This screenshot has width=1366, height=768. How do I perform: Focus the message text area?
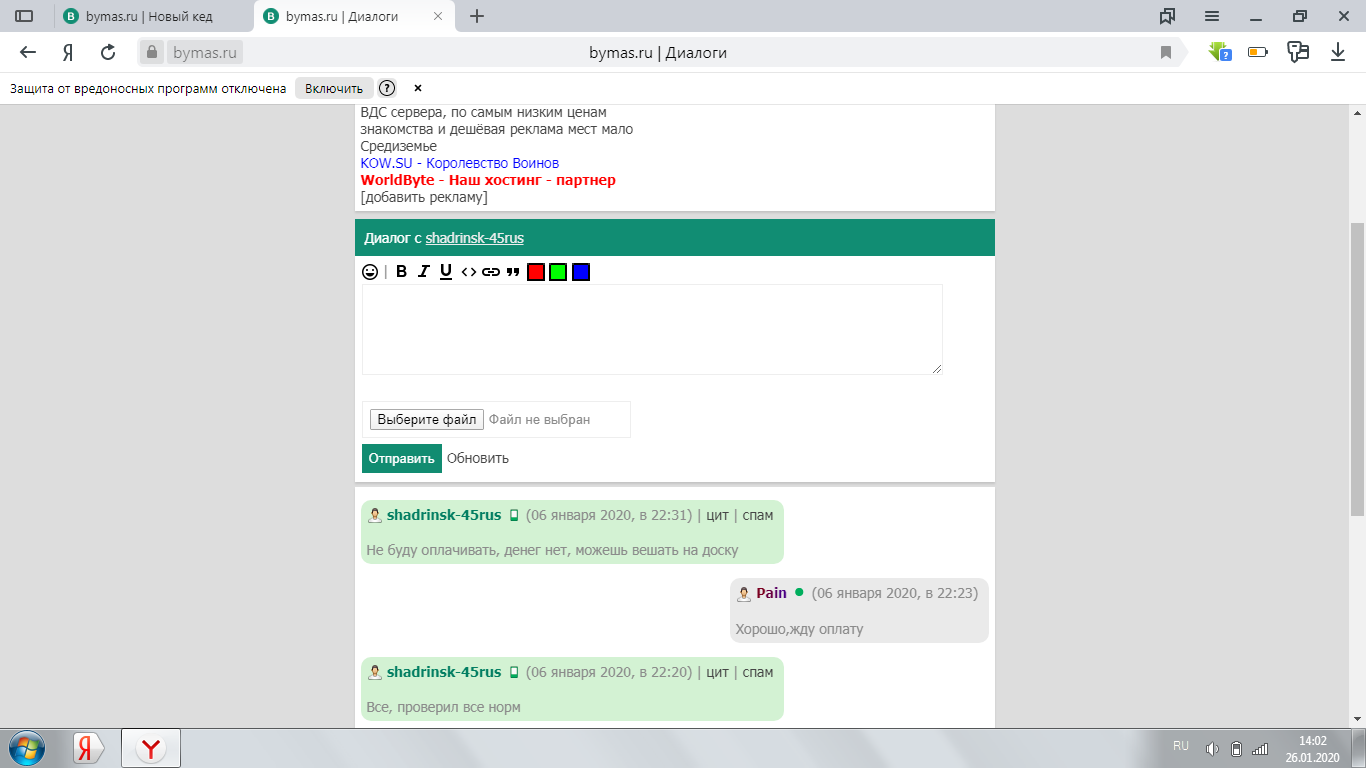pyautogui.click(x=652, y=329)
